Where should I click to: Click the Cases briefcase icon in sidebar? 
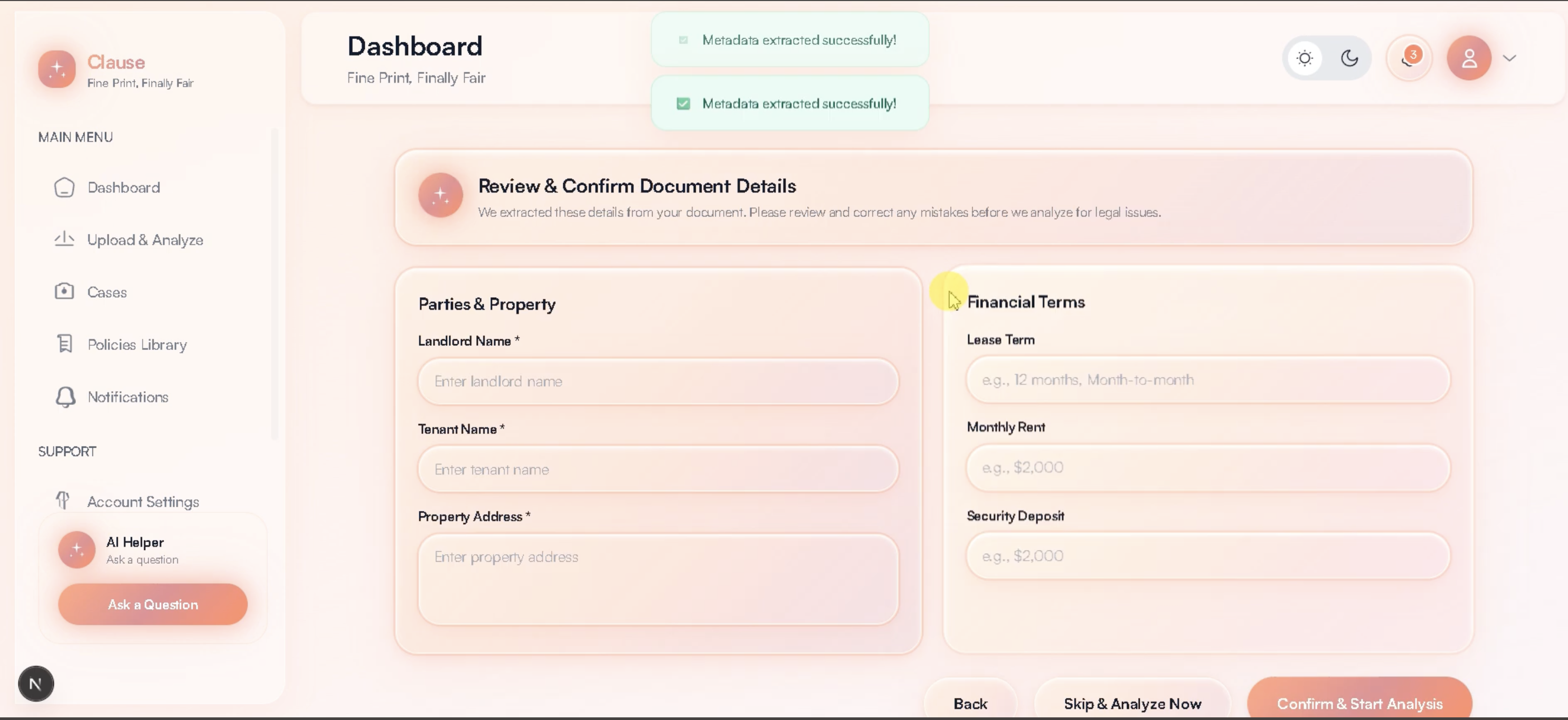64,291
